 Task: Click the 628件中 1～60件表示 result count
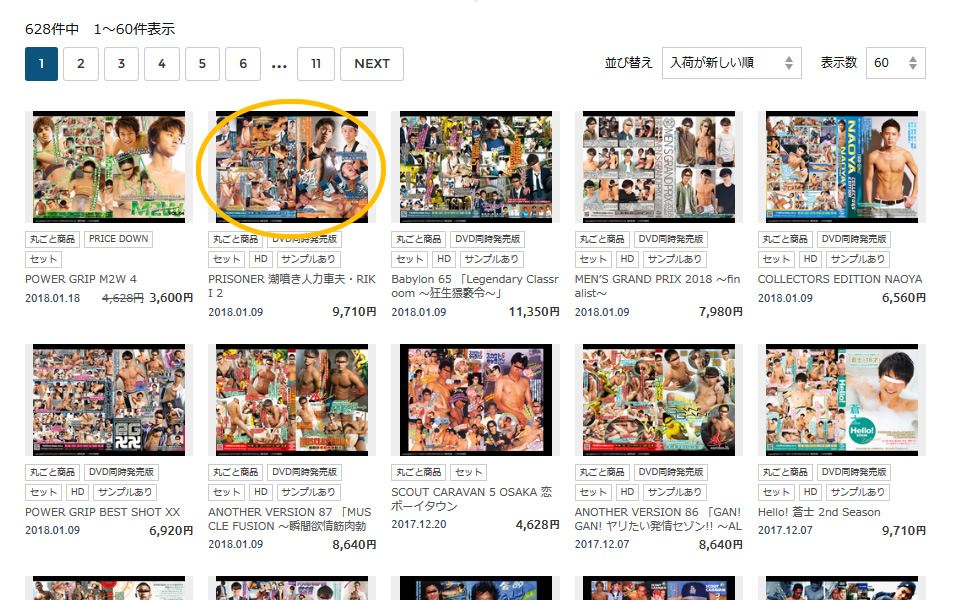pyautogui.click(x=100, y=29)
